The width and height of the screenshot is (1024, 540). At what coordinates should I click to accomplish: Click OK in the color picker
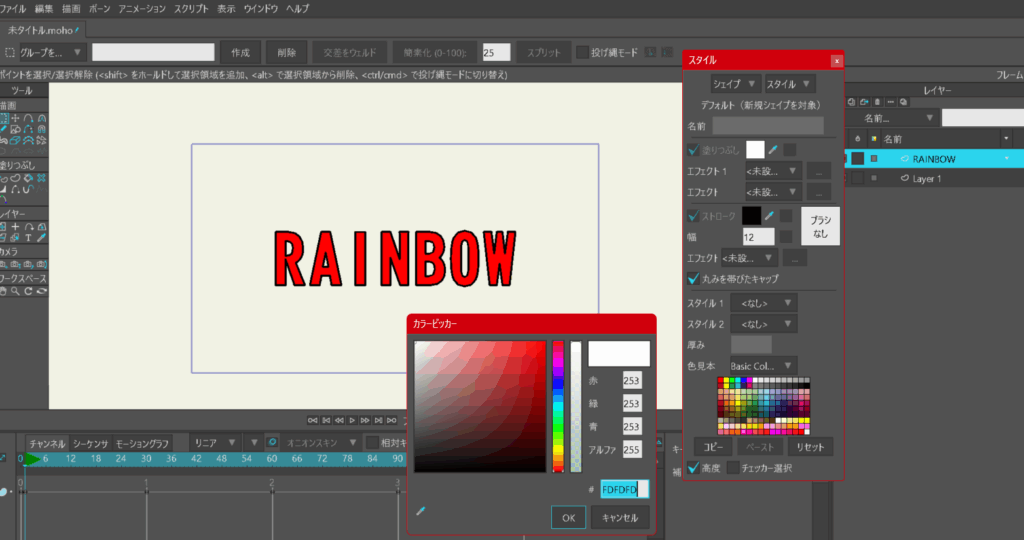(x=568, y=517)
